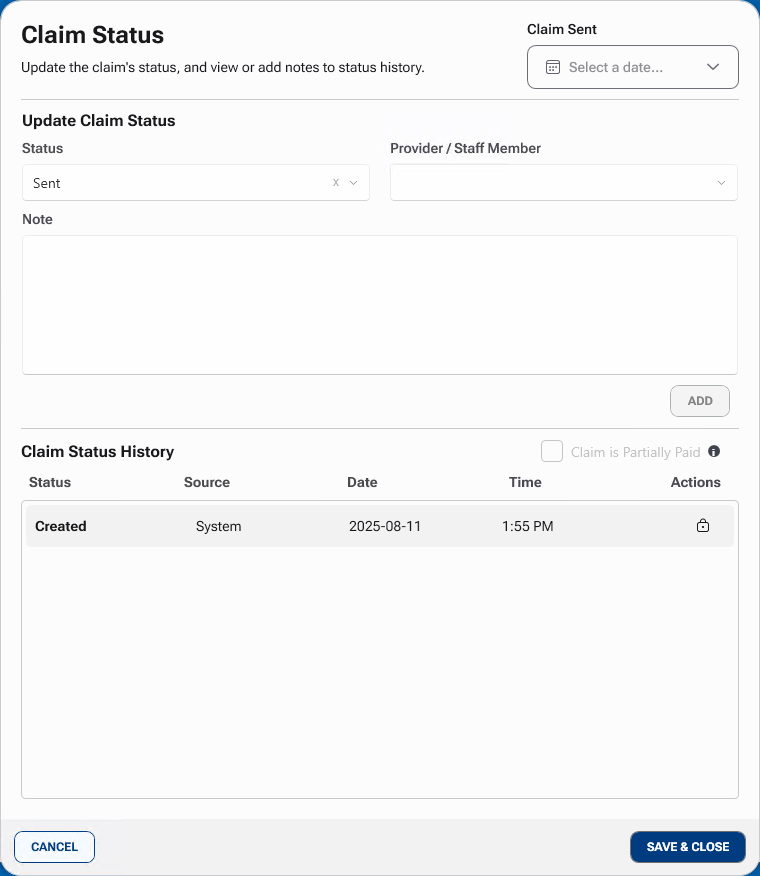Image resolution: width=760 pixels, height=876 pixels.
Task: Click the calendar icon in Claim Sent field
Action: [552, 67]
